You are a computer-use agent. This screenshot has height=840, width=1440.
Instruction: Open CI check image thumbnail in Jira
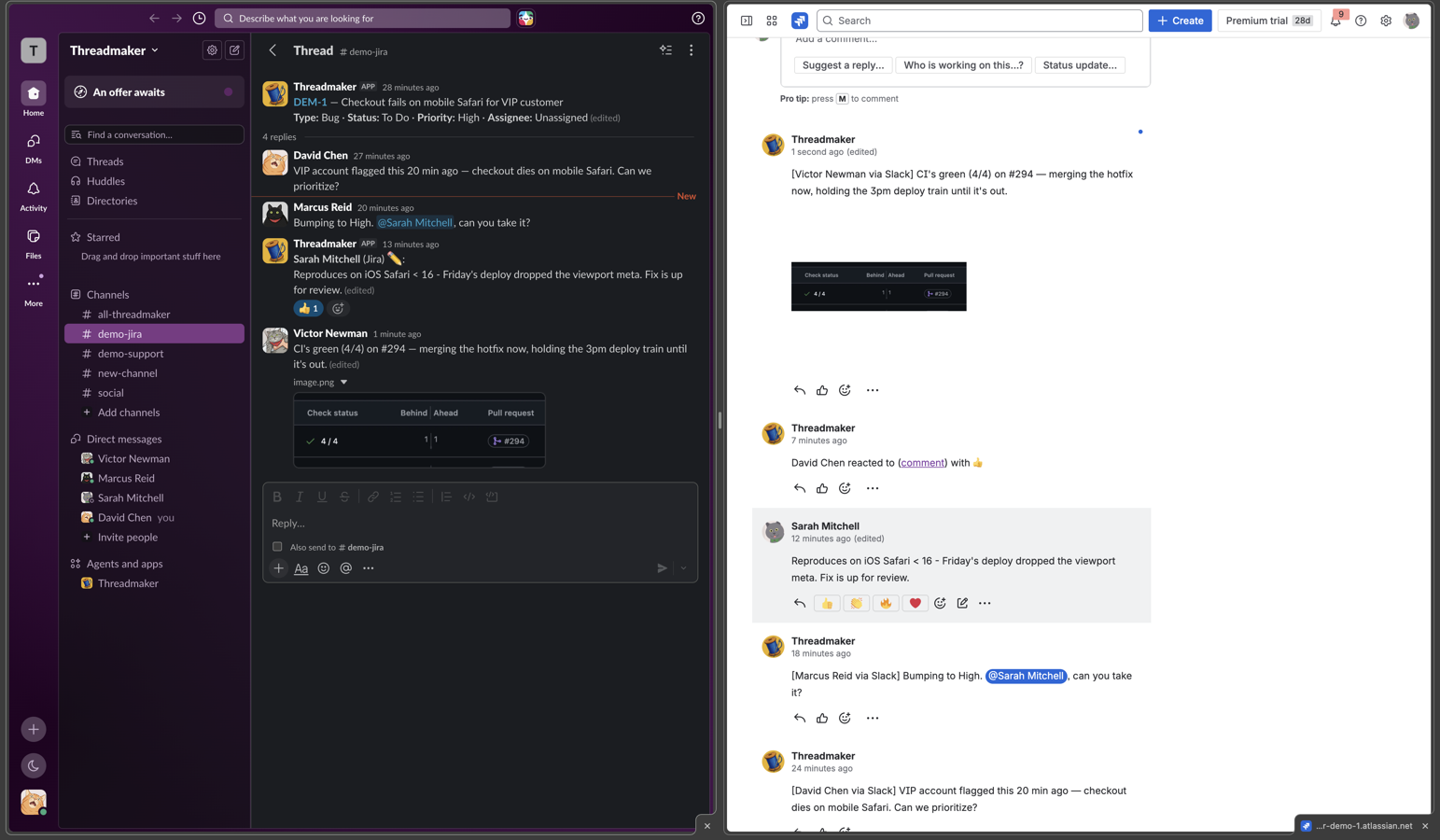click(878, 287)
